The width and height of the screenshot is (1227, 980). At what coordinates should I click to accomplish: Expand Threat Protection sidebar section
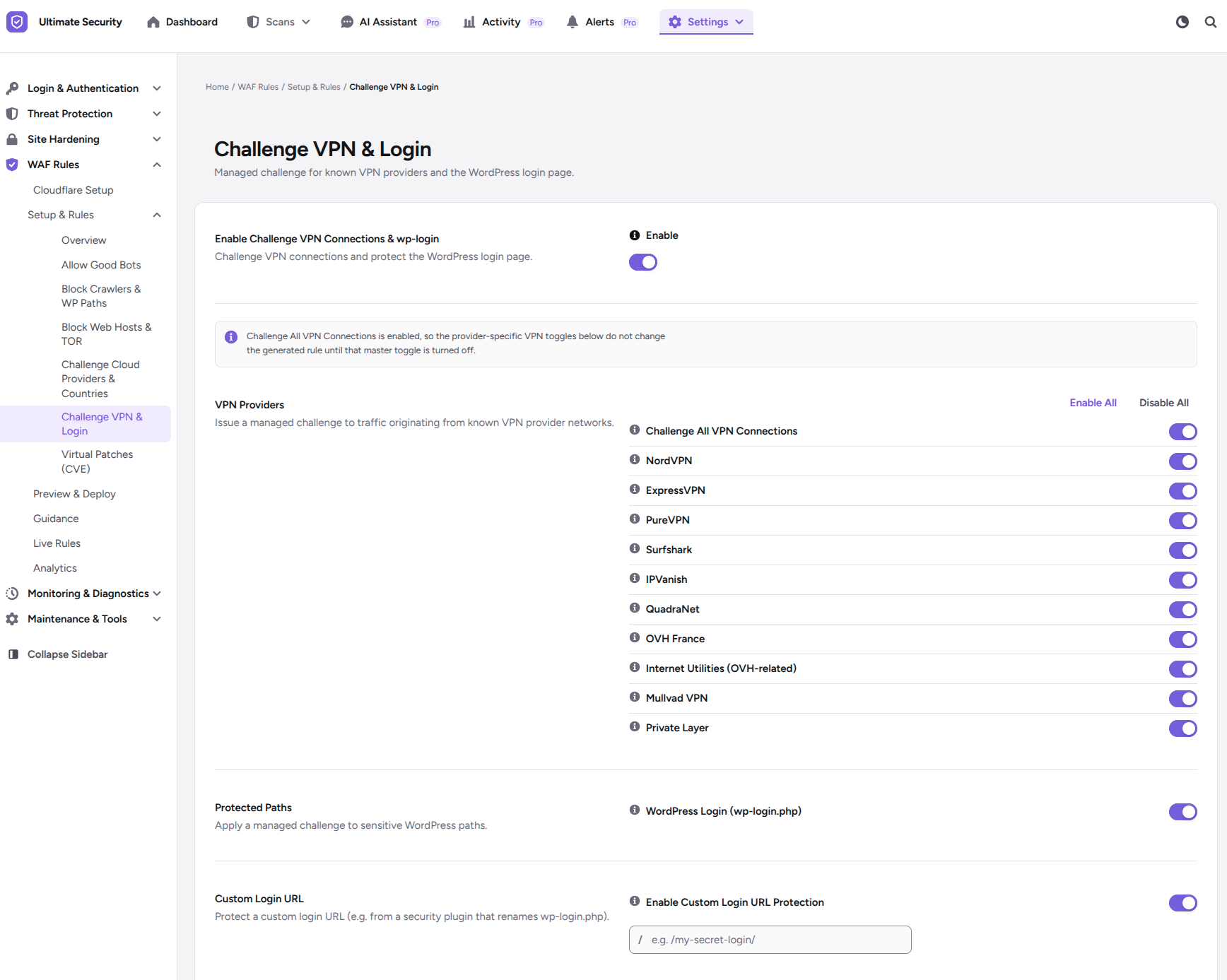[x=85, y=114]
